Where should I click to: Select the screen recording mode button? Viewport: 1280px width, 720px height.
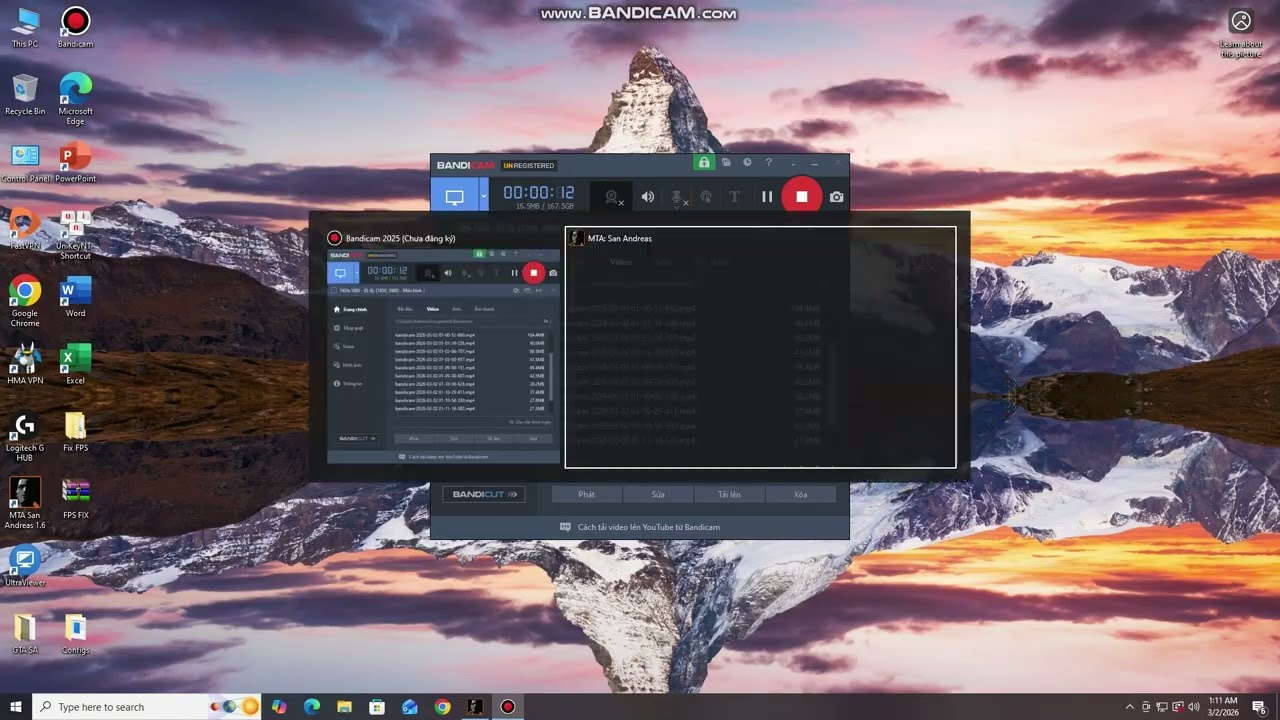(455, 197)
